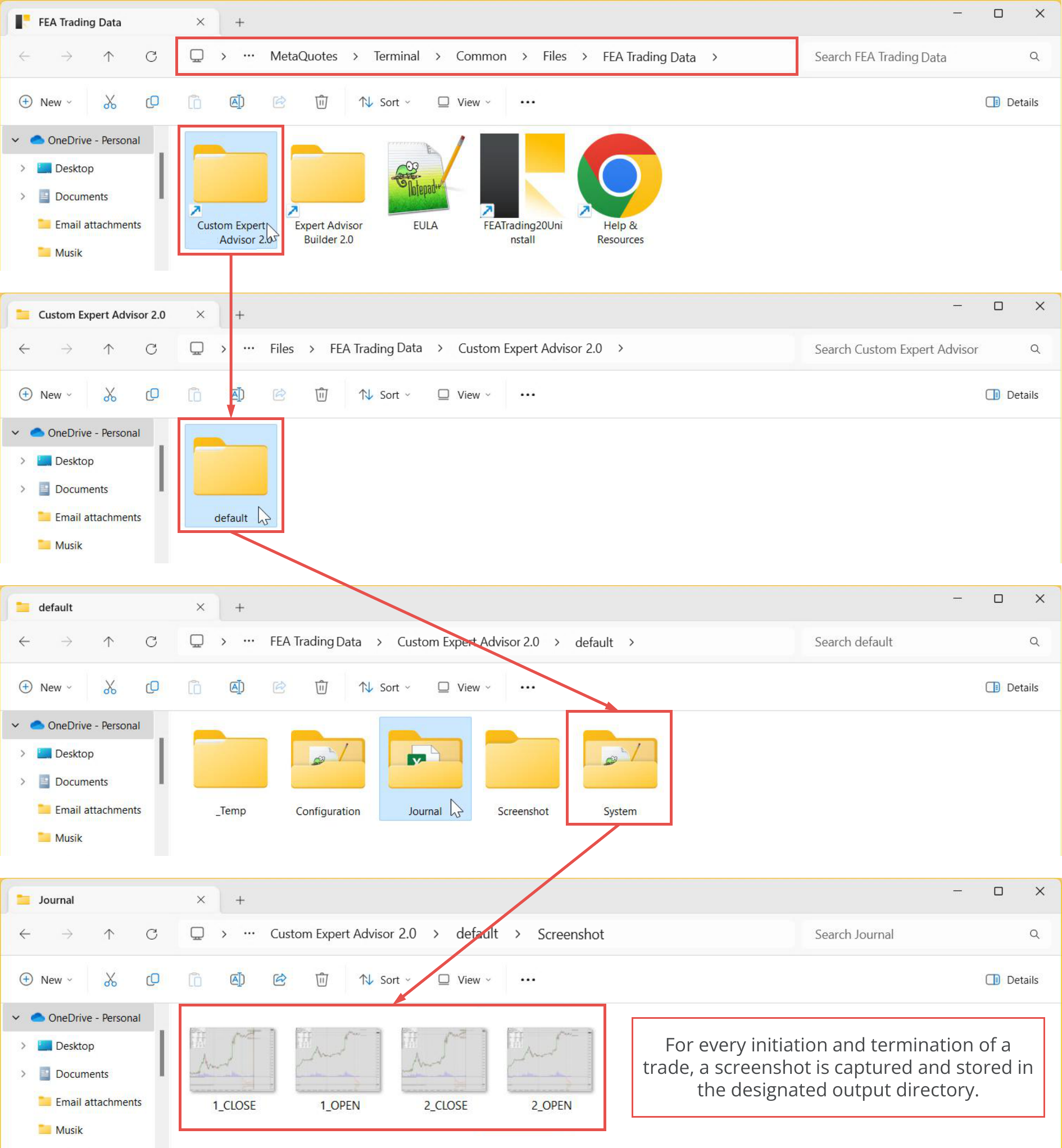Click Rename icon in FEA Trading Data window
The image size is (1062, 1148).
(237, 102)
